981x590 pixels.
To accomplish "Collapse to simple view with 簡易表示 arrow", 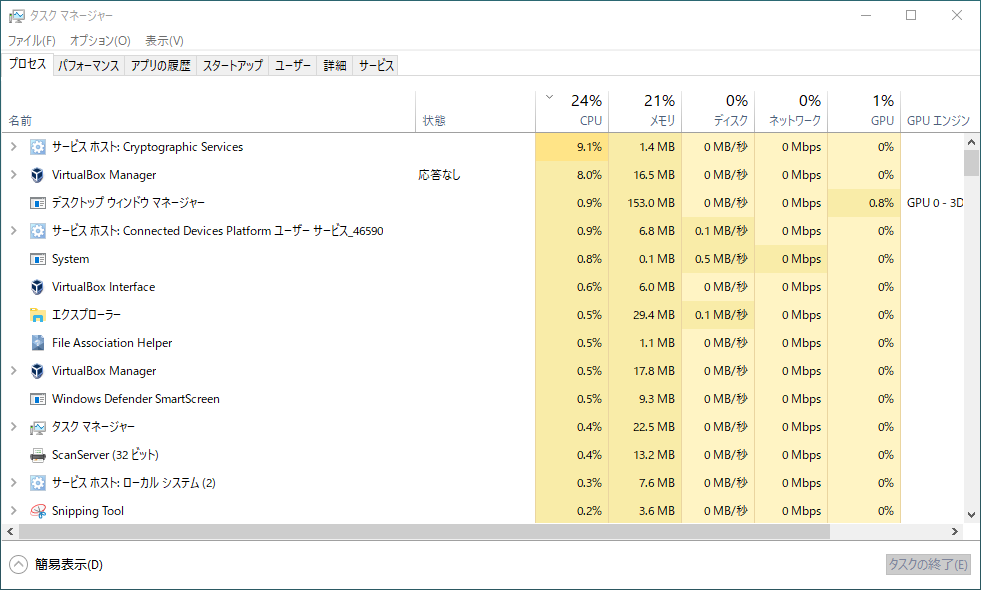I will pyautogui.click(x=19, y=564).
